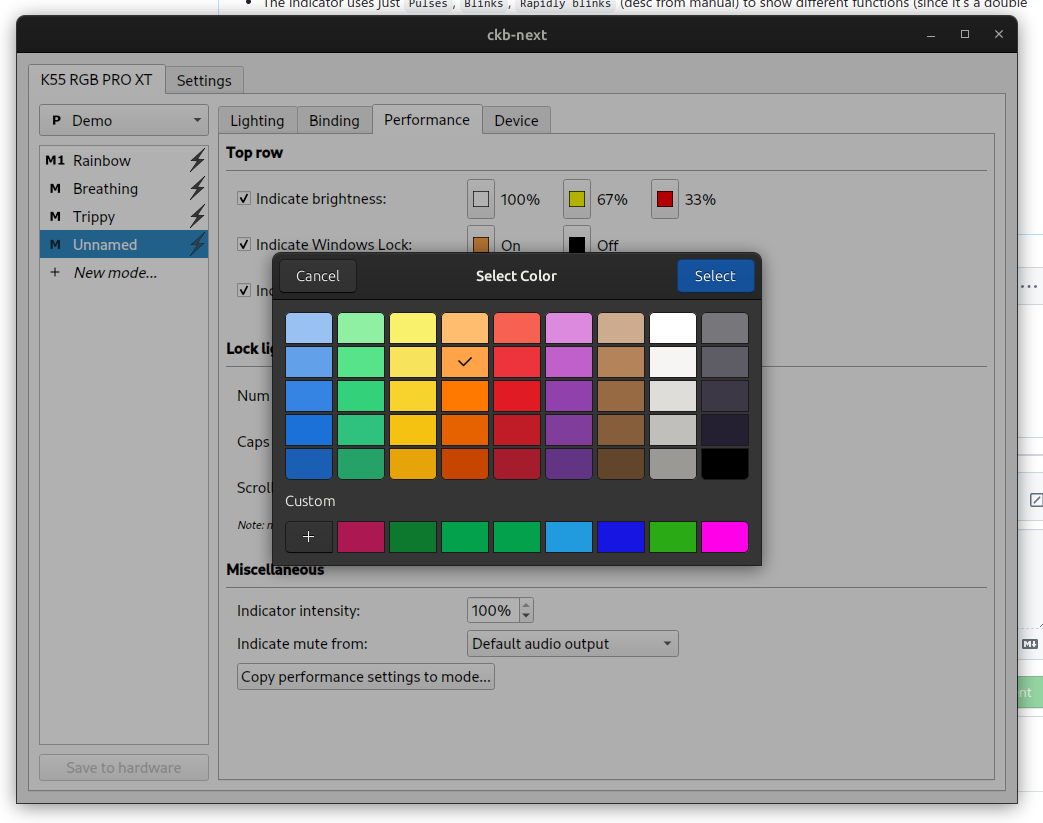The width and height of the screenshot is (1043, 823).
Task: Click the lightning bolt icon beside Rainbow
Action: 197,160
